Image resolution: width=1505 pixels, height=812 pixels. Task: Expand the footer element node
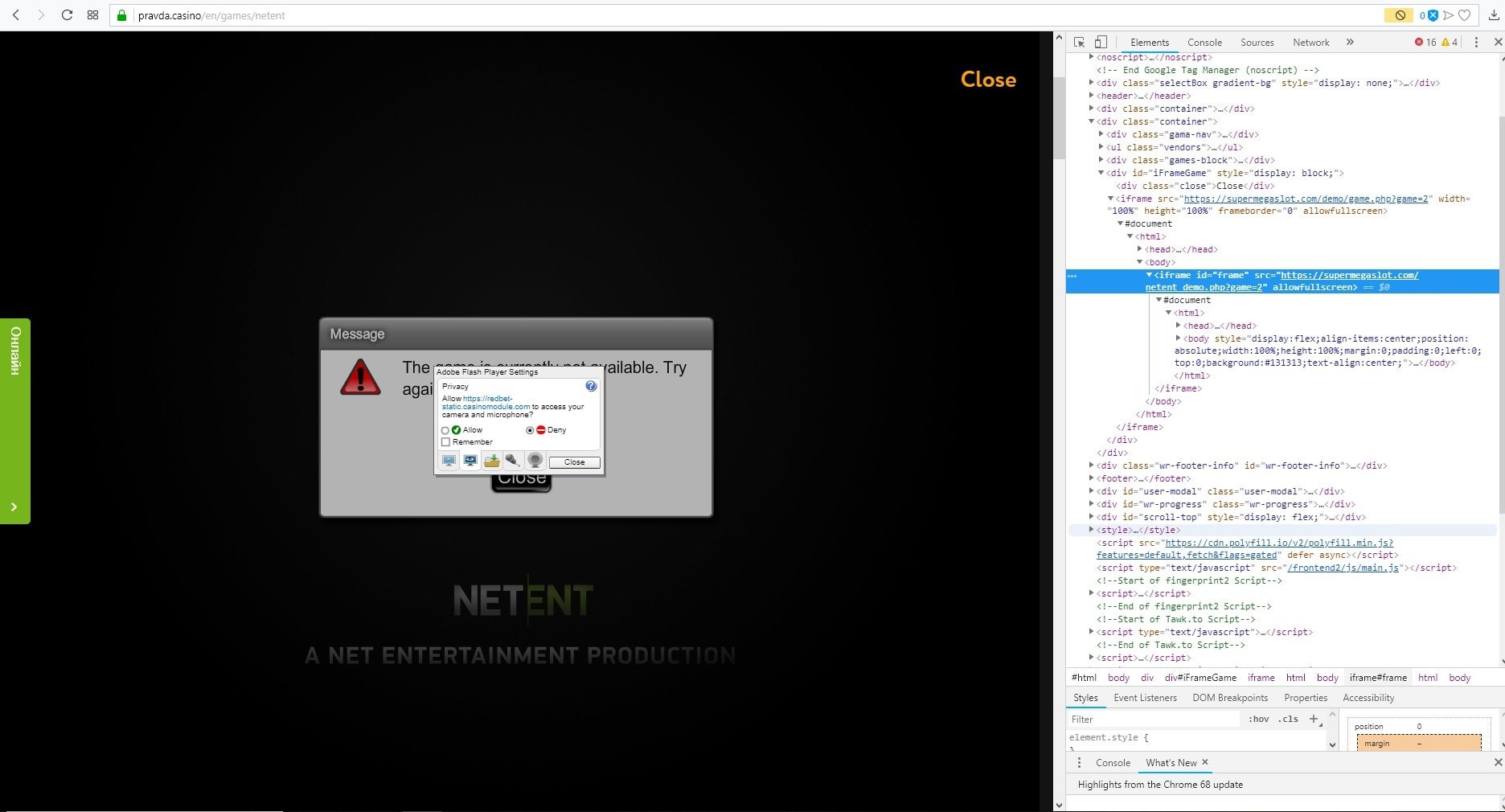coord(1091,478)
